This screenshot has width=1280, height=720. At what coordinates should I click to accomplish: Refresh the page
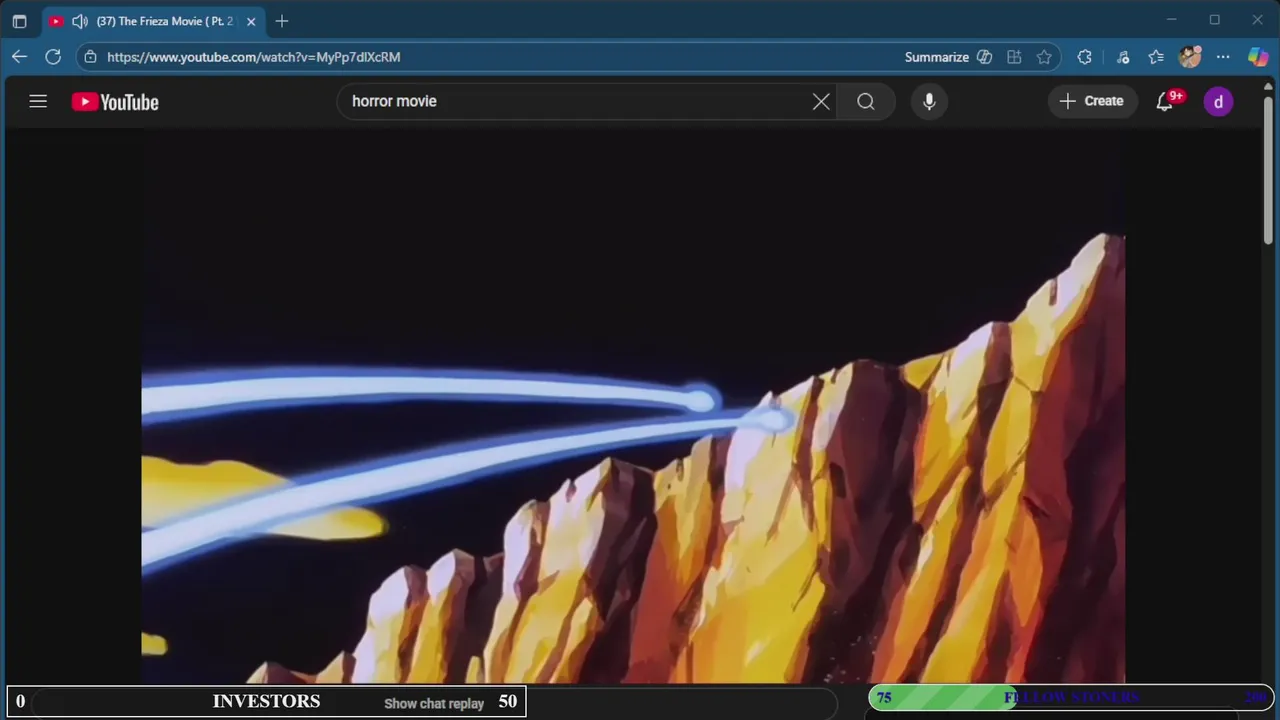(x=53, y=57)
